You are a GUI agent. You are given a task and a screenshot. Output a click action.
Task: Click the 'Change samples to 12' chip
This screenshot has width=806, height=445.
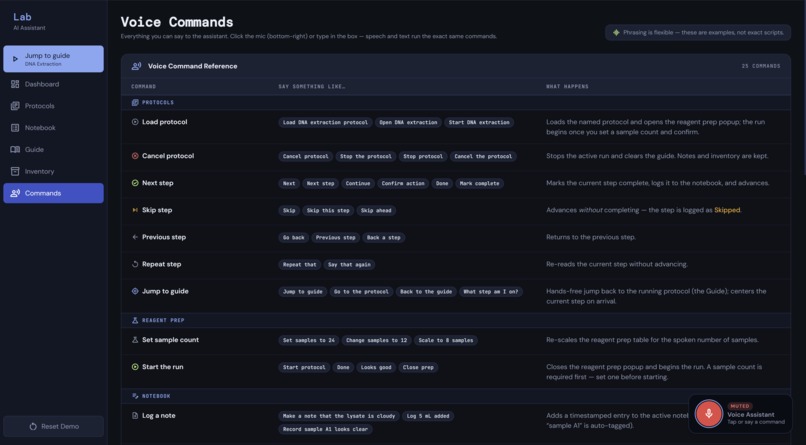click(x=376, y=340)
